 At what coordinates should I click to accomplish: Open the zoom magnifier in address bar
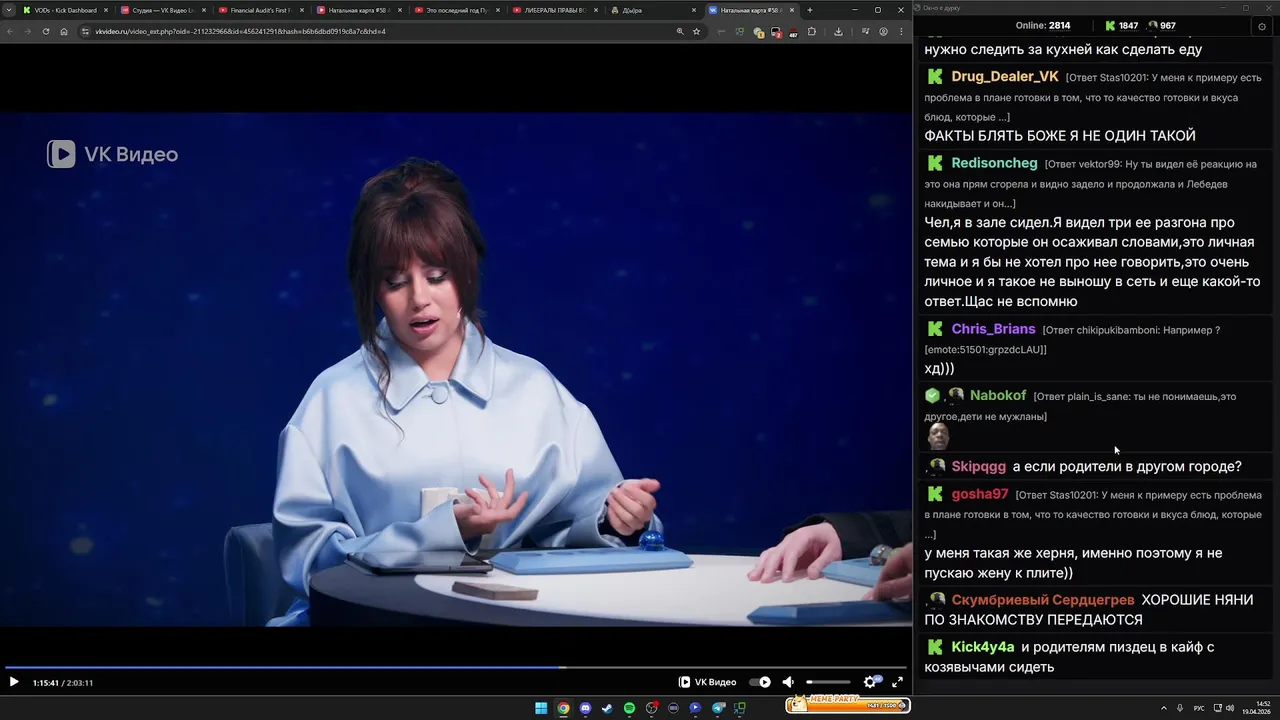[x=680, y=31]
